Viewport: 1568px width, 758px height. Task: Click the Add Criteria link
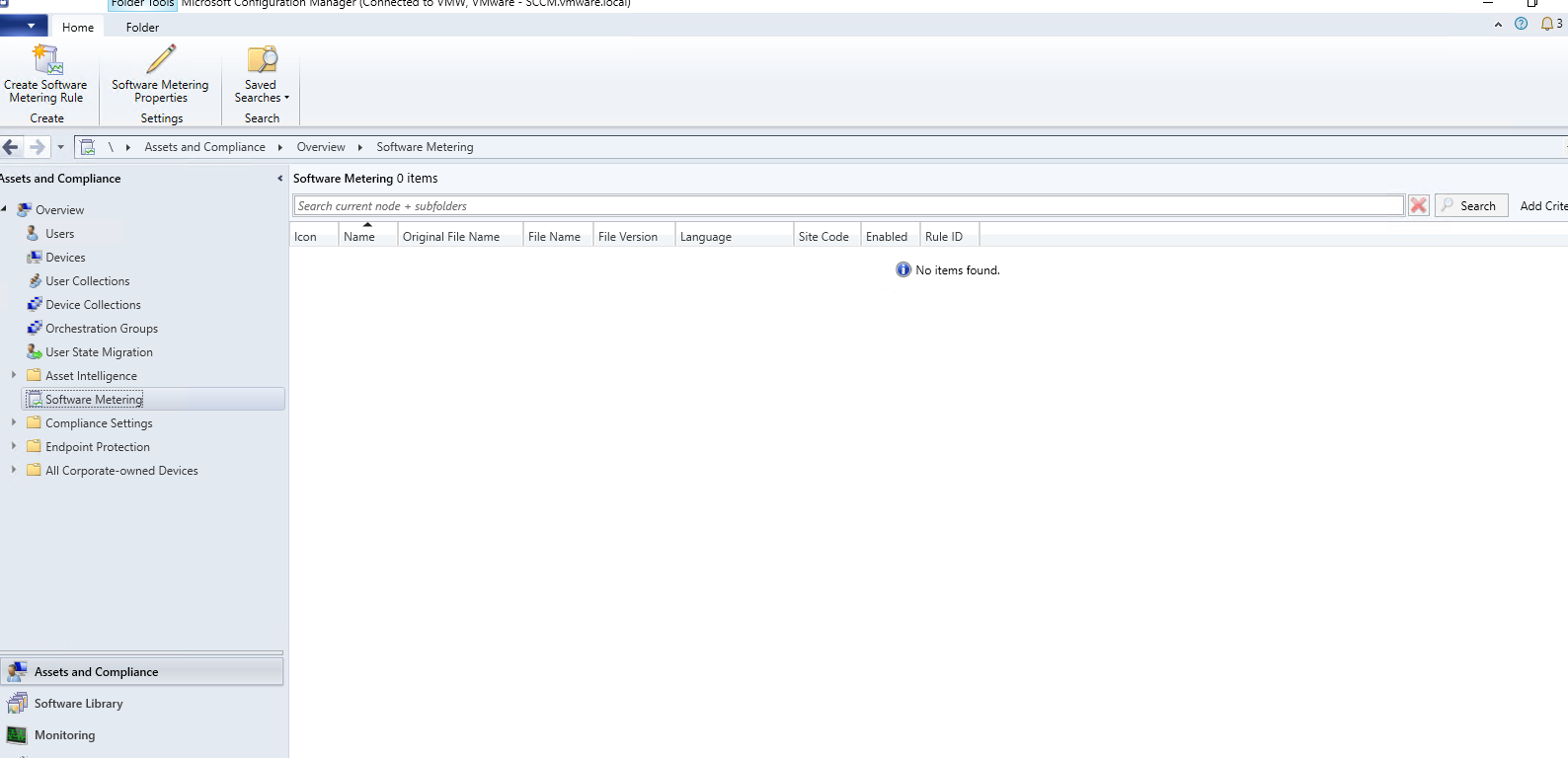[x=1542, y=205]
